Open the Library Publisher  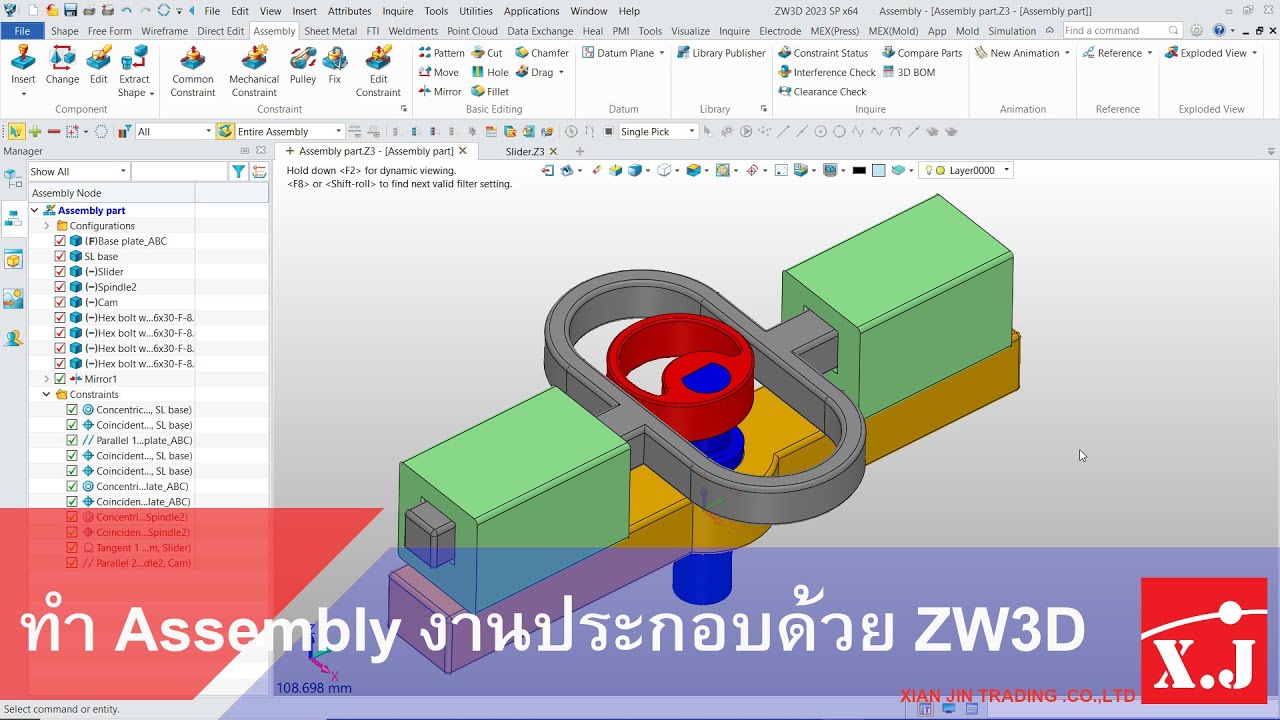click(x=721, y=53)
